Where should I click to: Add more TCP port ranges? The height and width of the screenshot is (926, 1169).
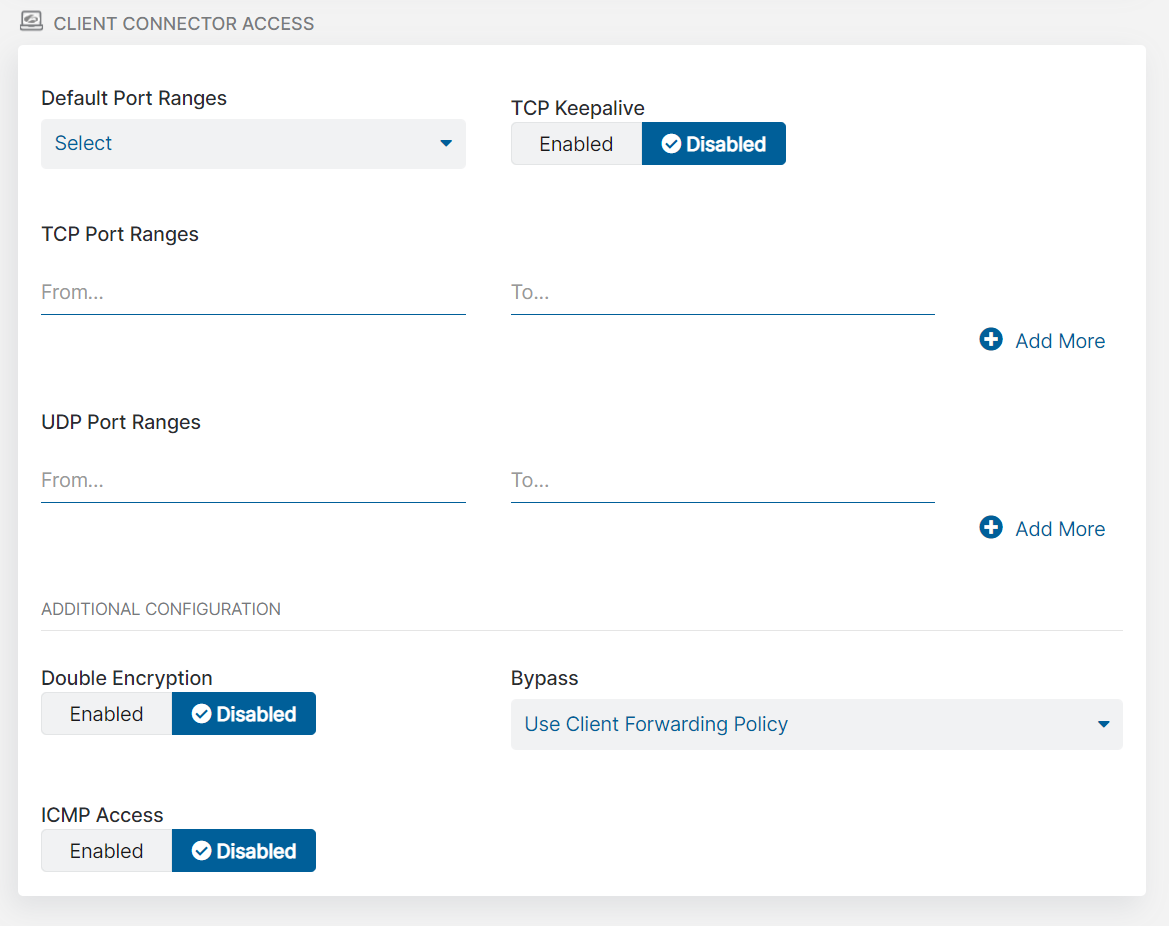(1059, 341)
